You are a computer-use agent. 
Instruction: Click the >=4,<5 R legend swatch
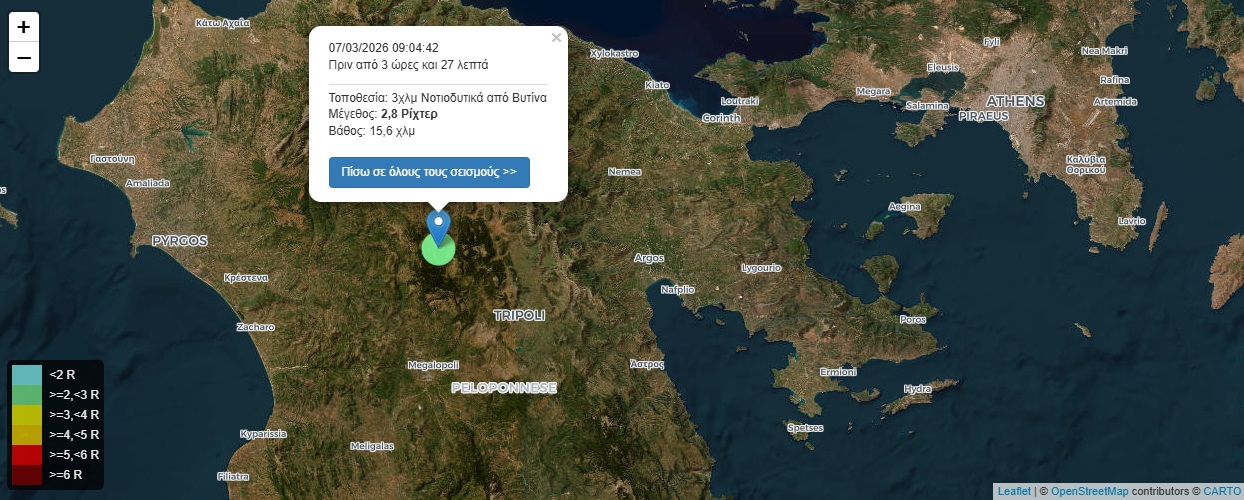coord(27,435)
